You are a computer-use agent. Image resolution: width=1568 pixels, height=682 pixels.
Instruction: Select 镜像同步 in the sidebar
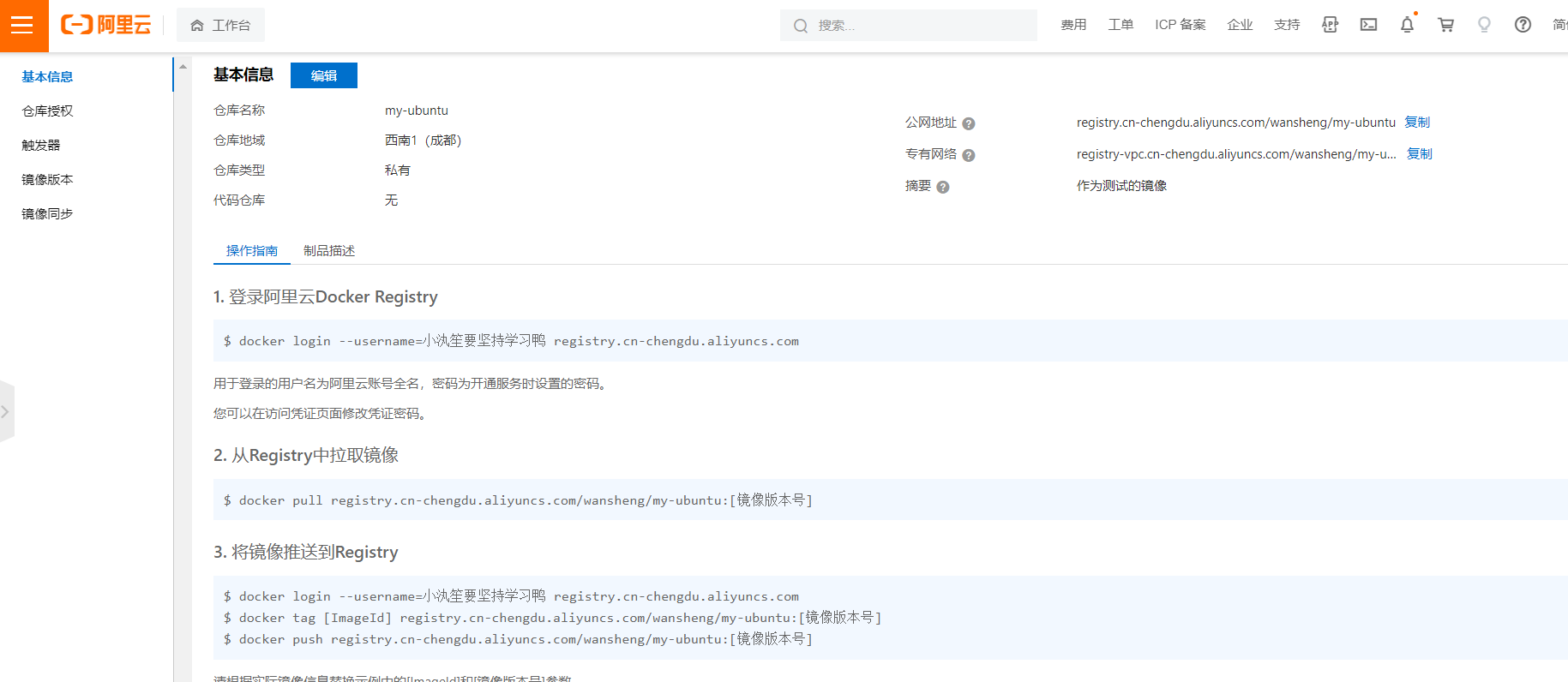[x=47, y=213]
